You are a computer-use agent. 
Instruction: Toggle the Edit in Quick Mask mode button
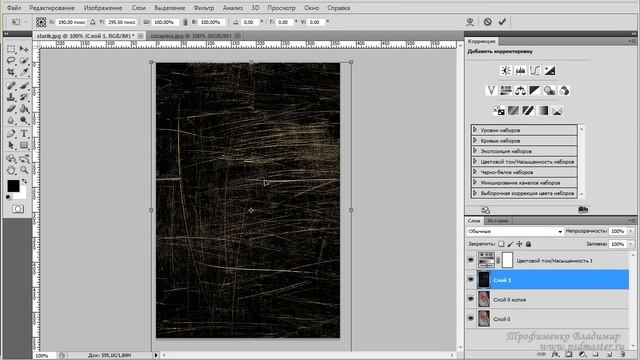(x=18, y=209)
